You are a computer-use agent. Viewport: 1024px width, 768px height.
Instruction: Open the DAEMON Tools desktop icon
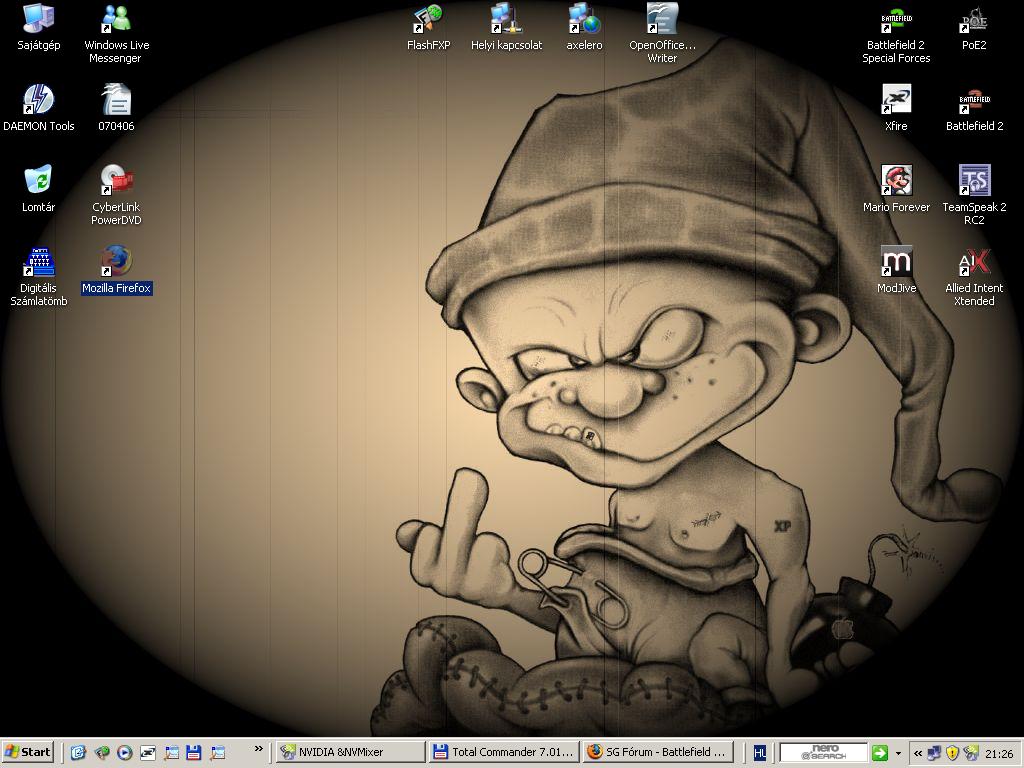[x=38, y=101]
